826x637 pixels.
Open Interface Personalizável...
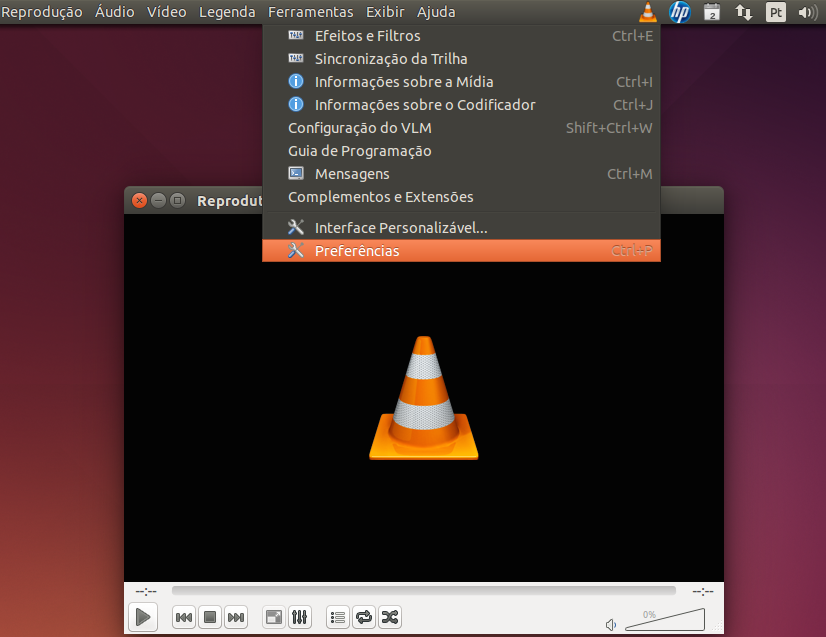click(461, 228)
